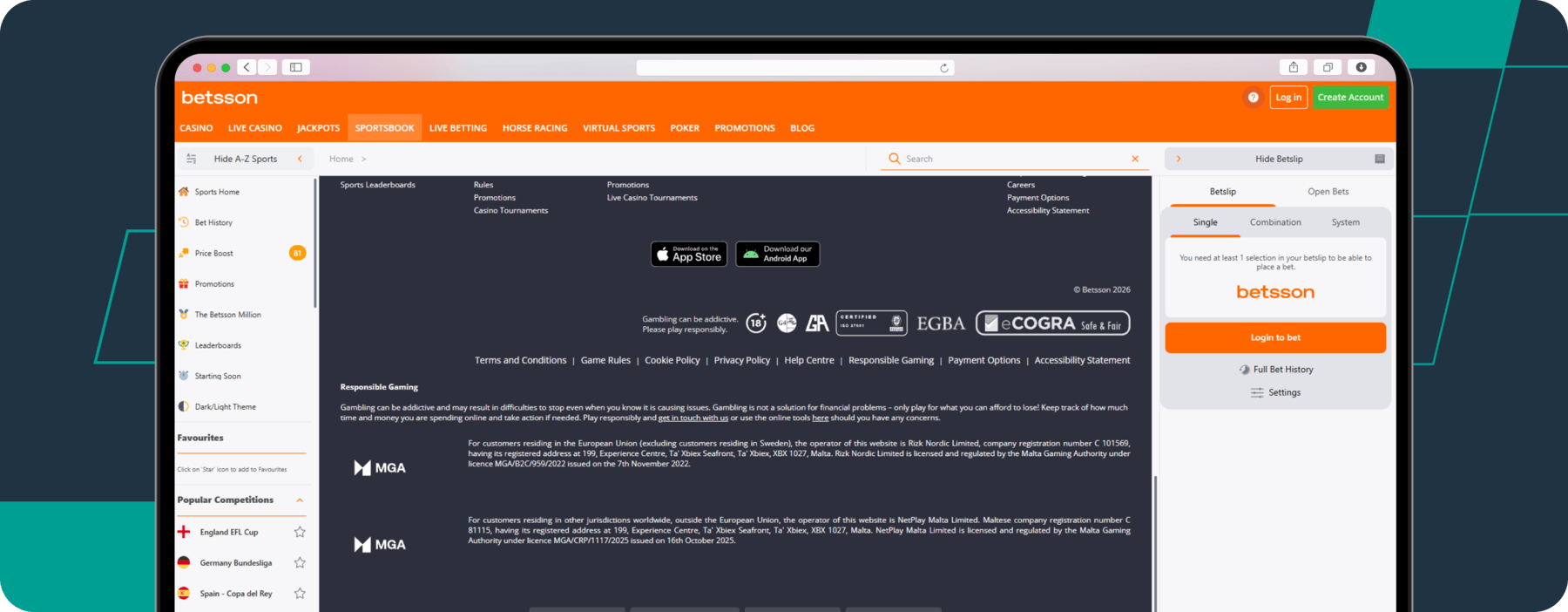Click the betsson logo in the header

[x=220, y=98]
